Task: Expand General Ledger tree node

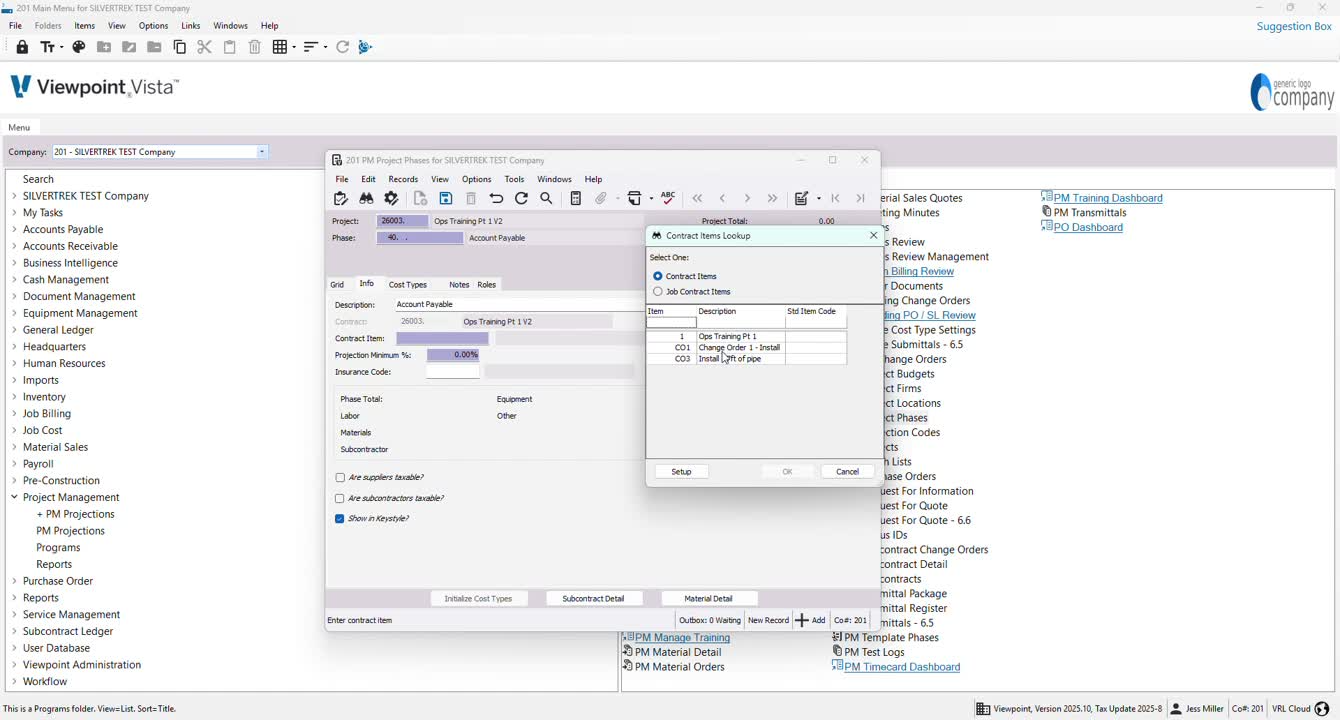Action: (14, 330)
